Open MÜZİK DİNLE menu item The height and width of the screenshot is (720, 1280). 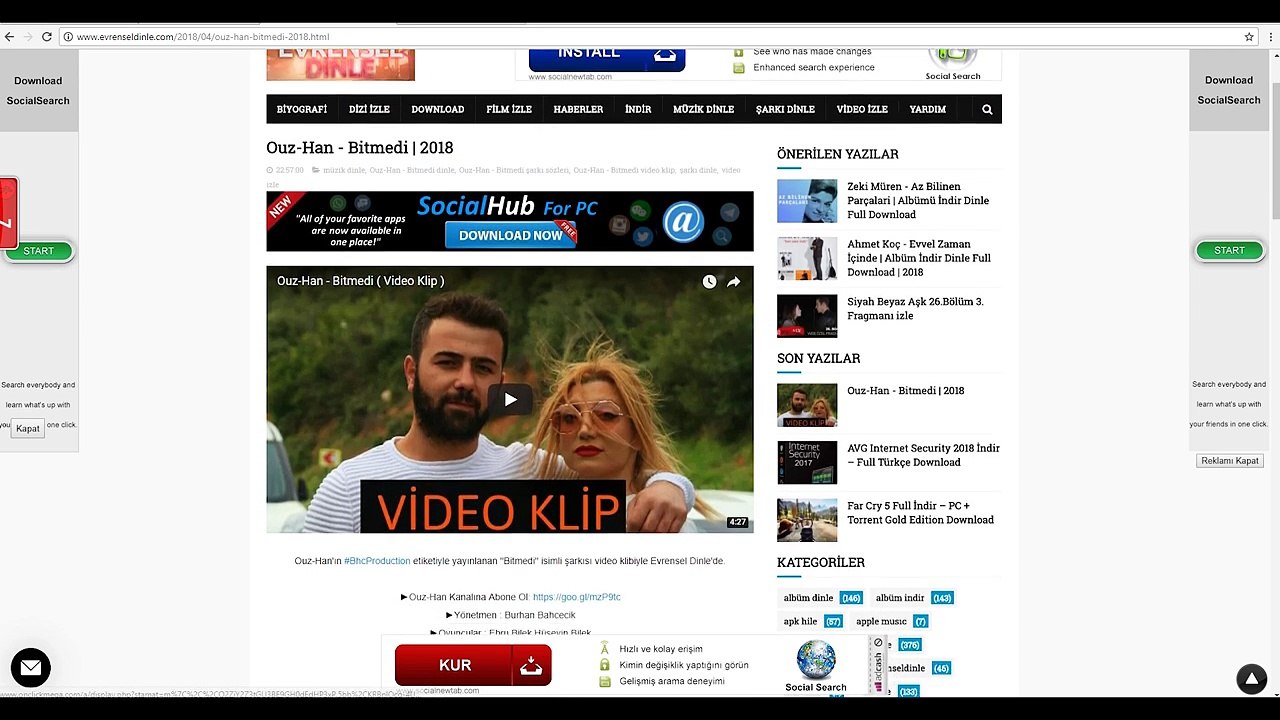tap(703, 109)
